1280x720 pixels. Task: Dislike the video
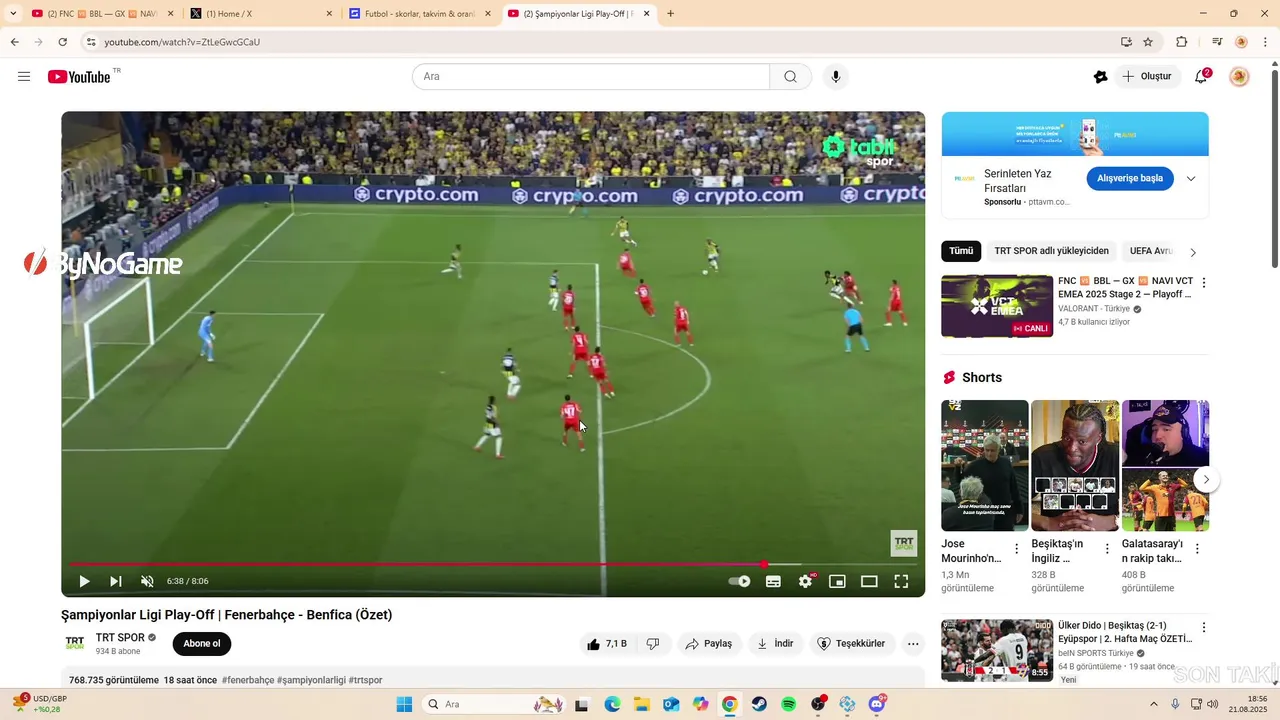click(653, 644)
